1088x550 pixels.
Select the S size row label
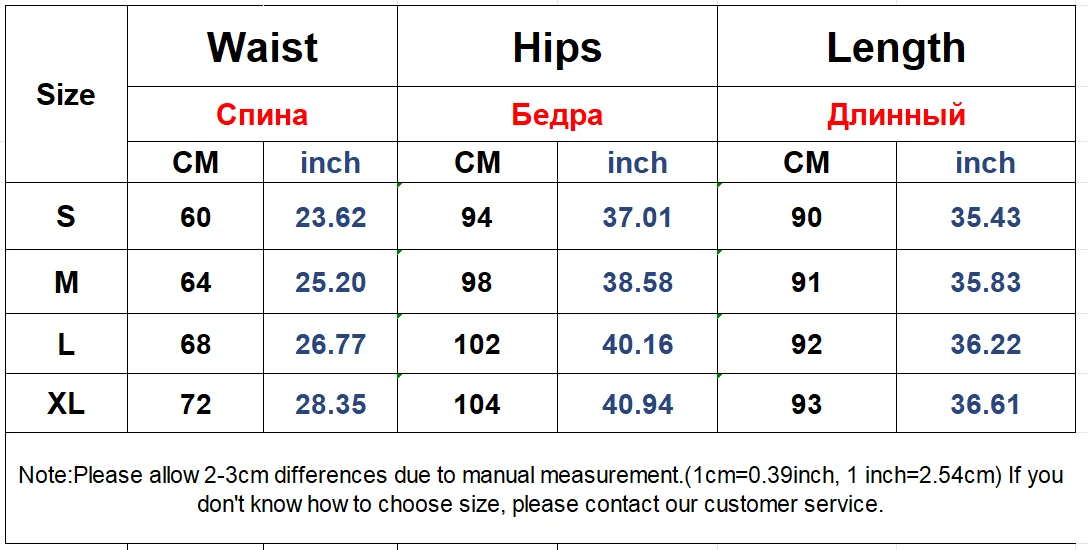click(x=66, y=216)
